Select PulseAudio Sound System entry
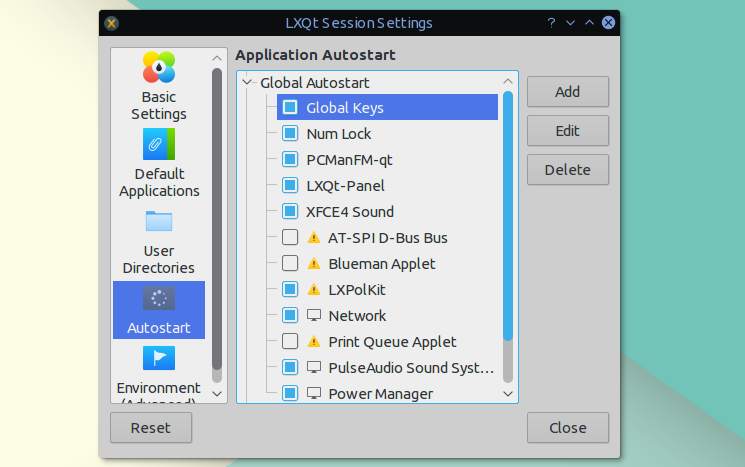This screenshot has width=745, height=467. pos(411,367)
